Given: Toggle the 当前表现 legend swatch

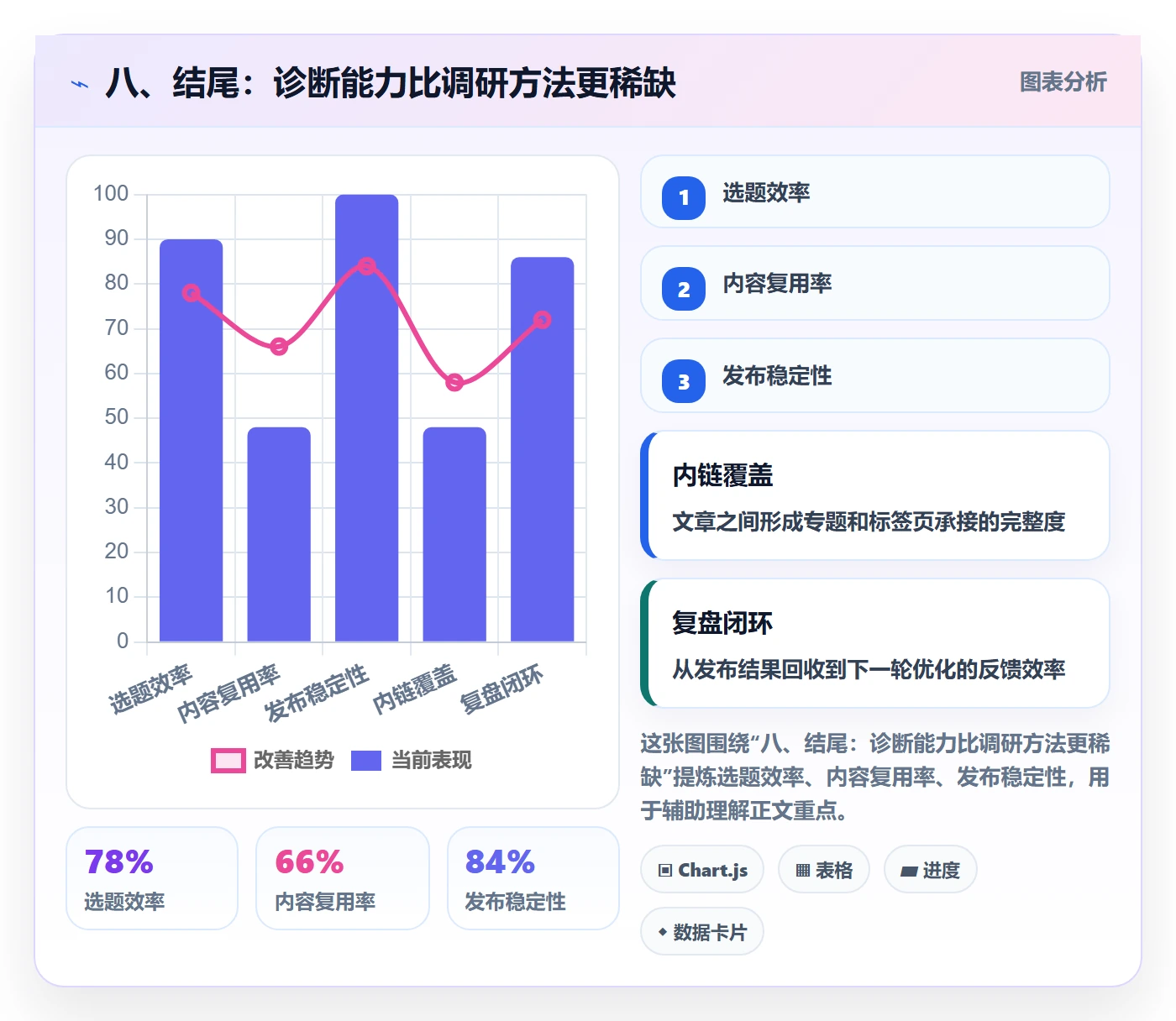Looking at the screenshot, I should click(366, 761).
